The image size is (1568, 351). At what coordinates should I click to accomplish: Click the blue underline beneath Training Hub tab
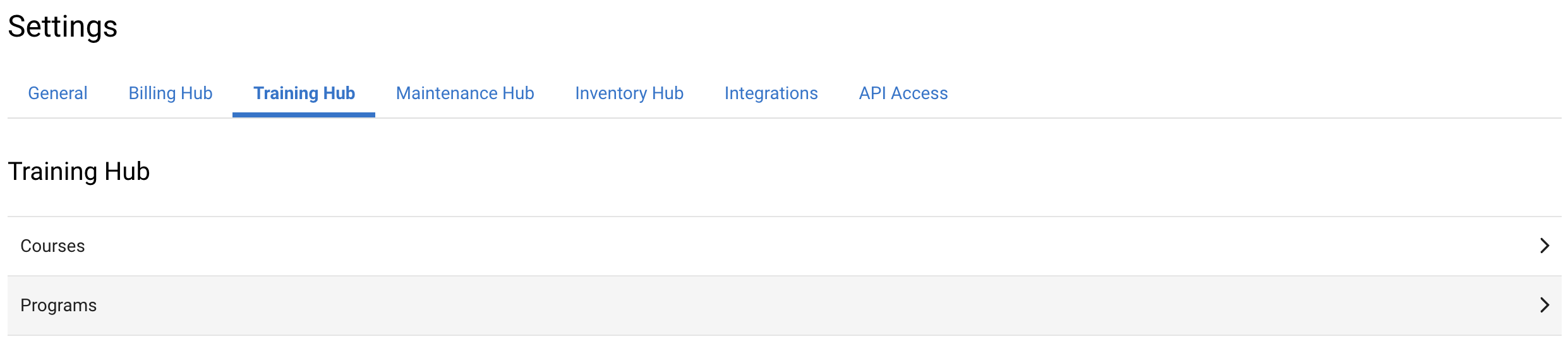point(304,115)
